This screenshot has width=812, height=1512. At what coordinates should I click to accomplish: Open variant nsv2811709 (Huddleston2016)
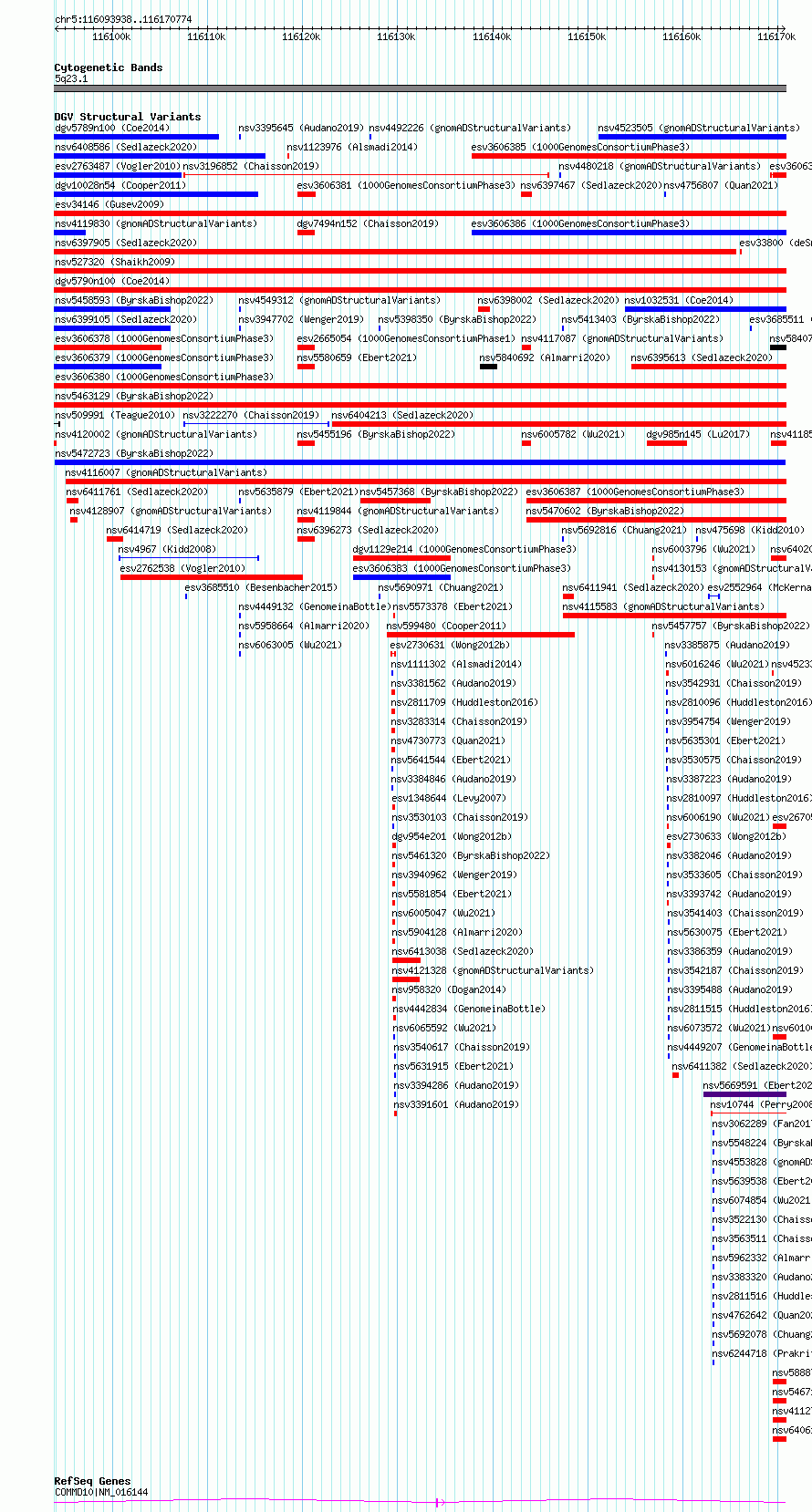[464, 702]
